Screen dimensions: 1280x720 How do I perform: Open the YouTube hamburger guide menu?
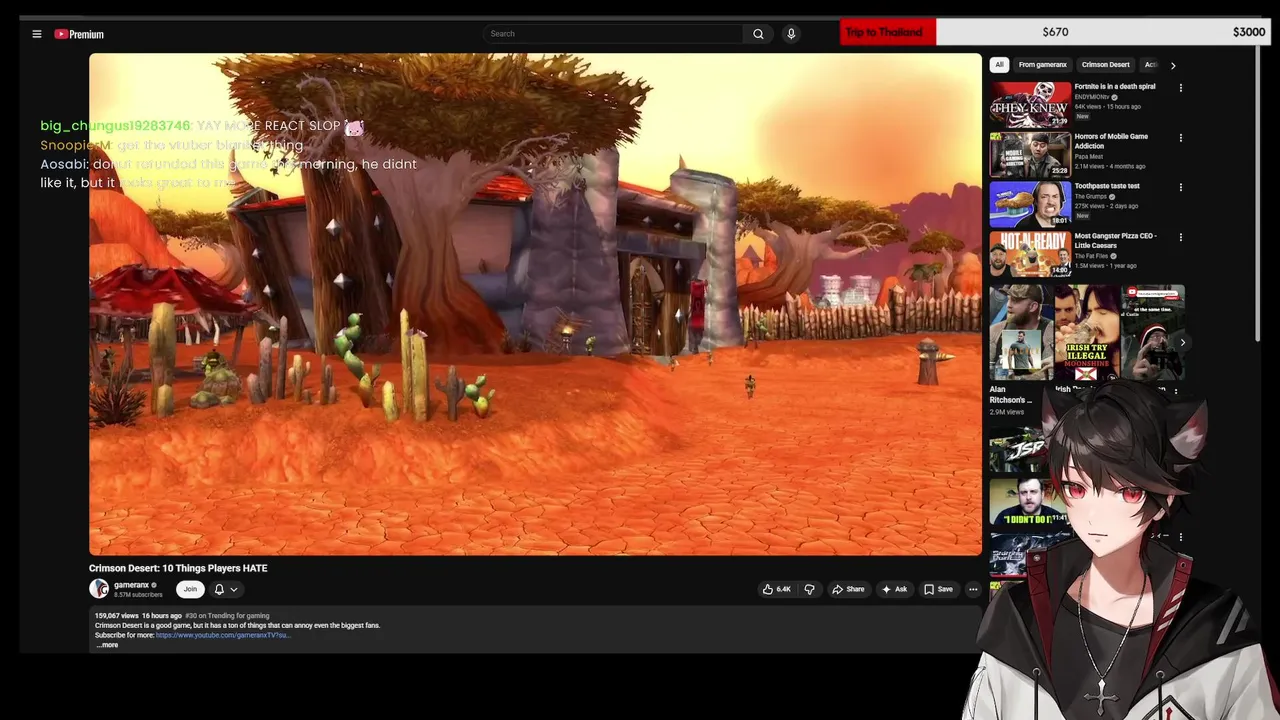(x=37, y=34)
